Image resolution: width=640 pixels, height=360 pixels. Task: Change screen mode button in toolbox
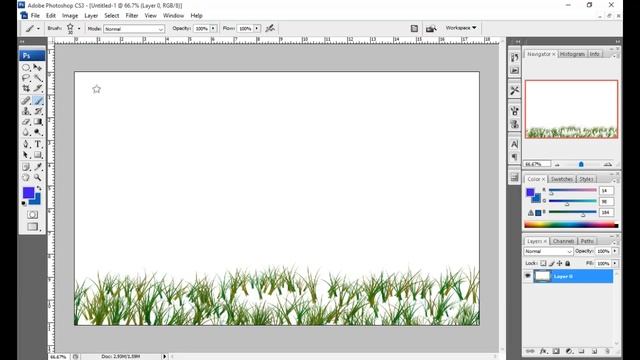[33, 227]
